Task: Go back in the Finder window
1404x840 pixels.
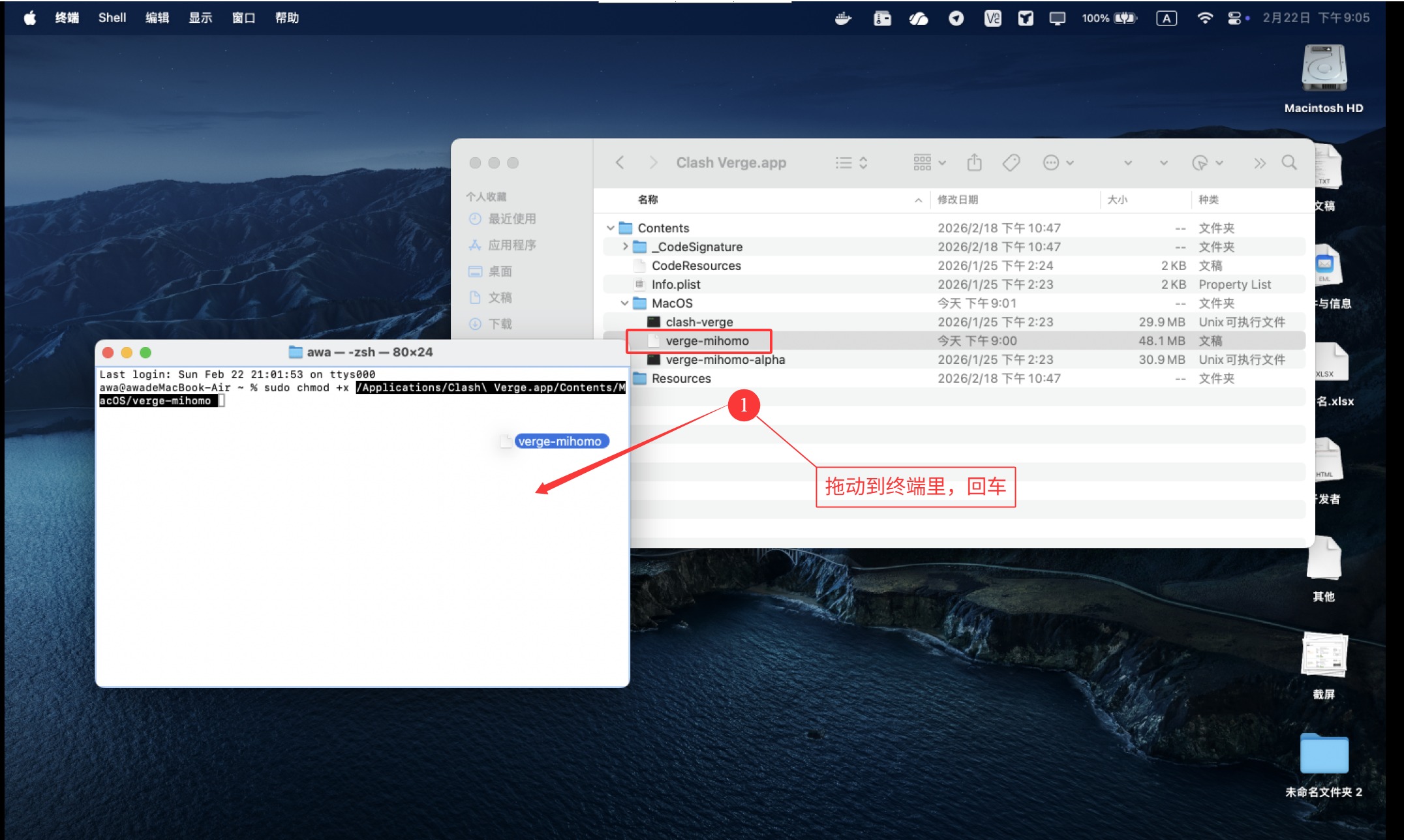Action: [620, 162]
